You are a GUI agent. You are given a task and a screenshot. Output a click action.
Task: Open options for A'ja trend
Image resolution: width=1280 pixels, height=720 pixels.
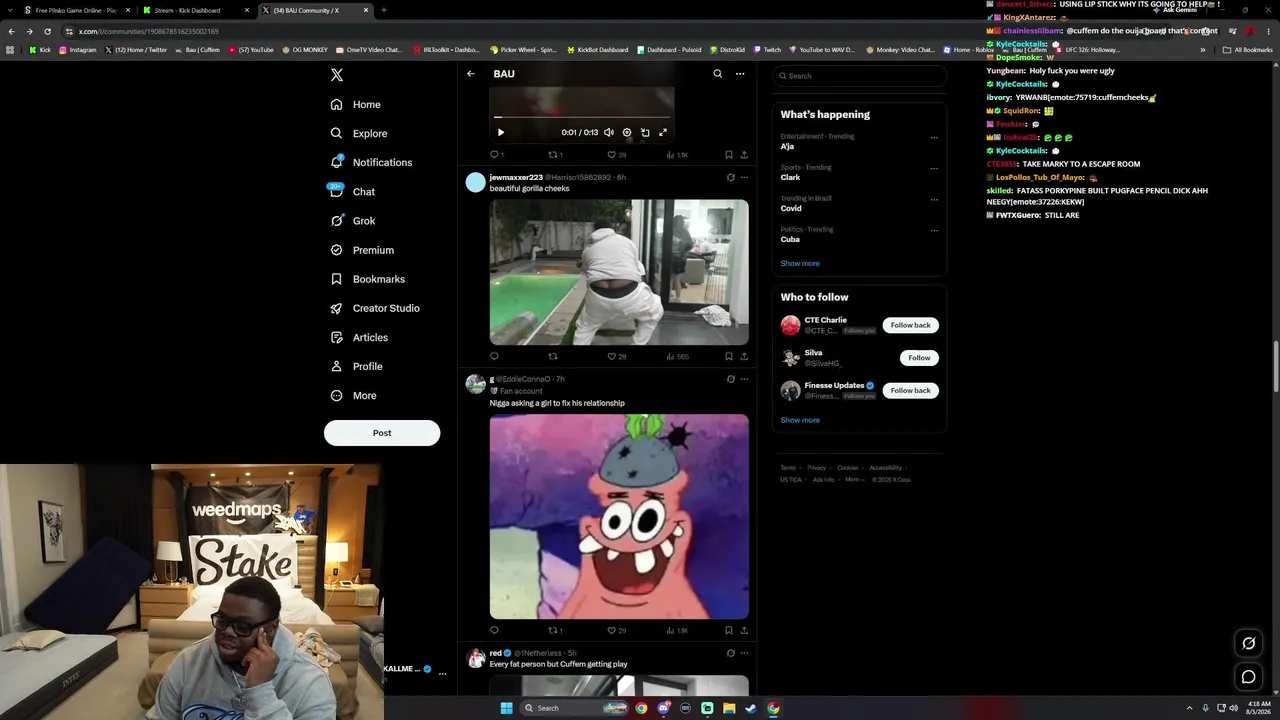point(934,138)
